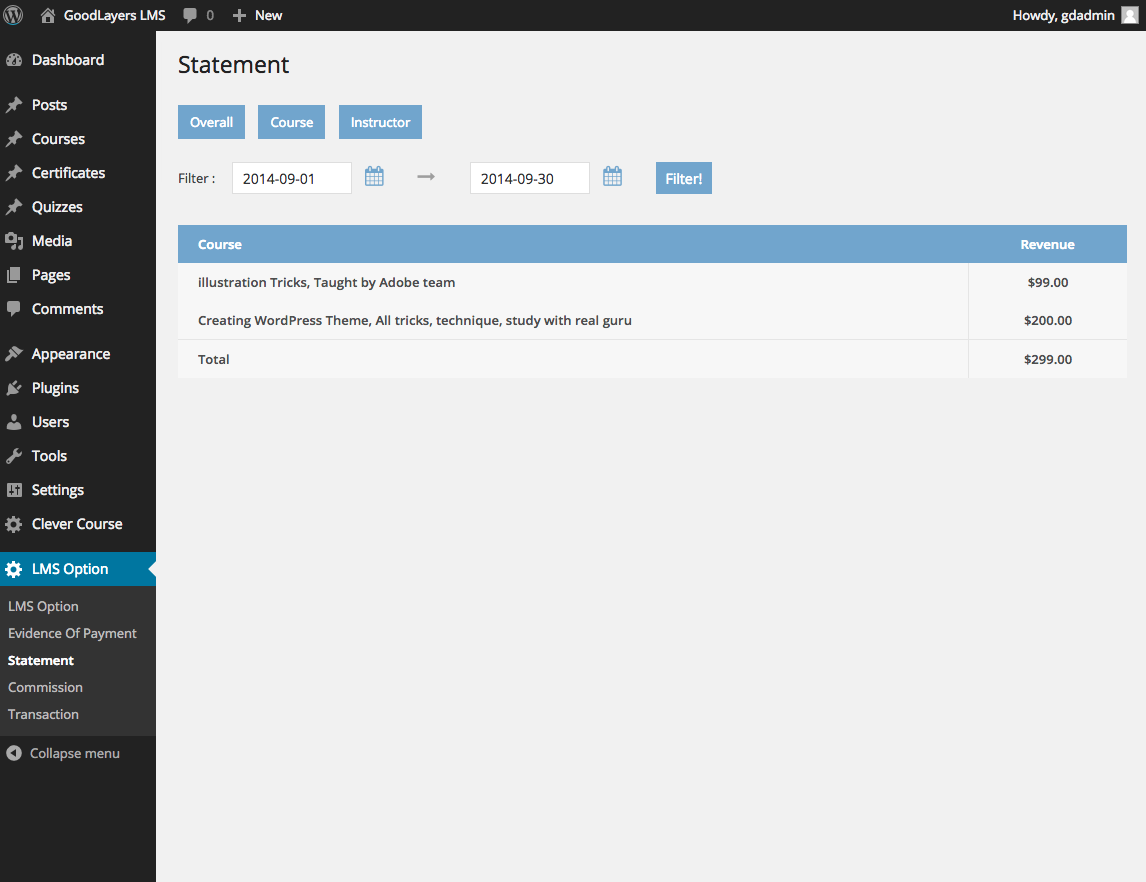Open the Transaction submenu
1146x882 pixels.
43,715
